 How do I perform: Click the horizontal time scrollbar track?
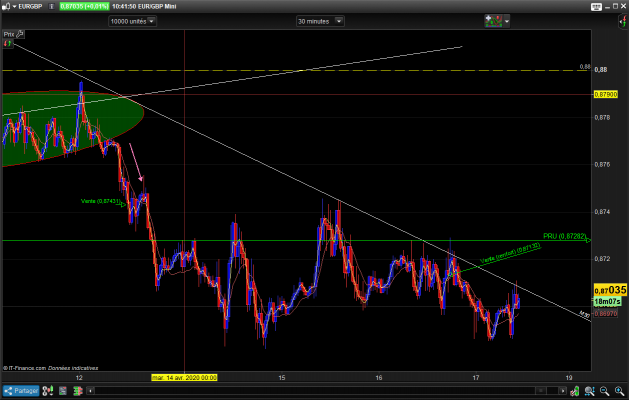click(315, 390)
